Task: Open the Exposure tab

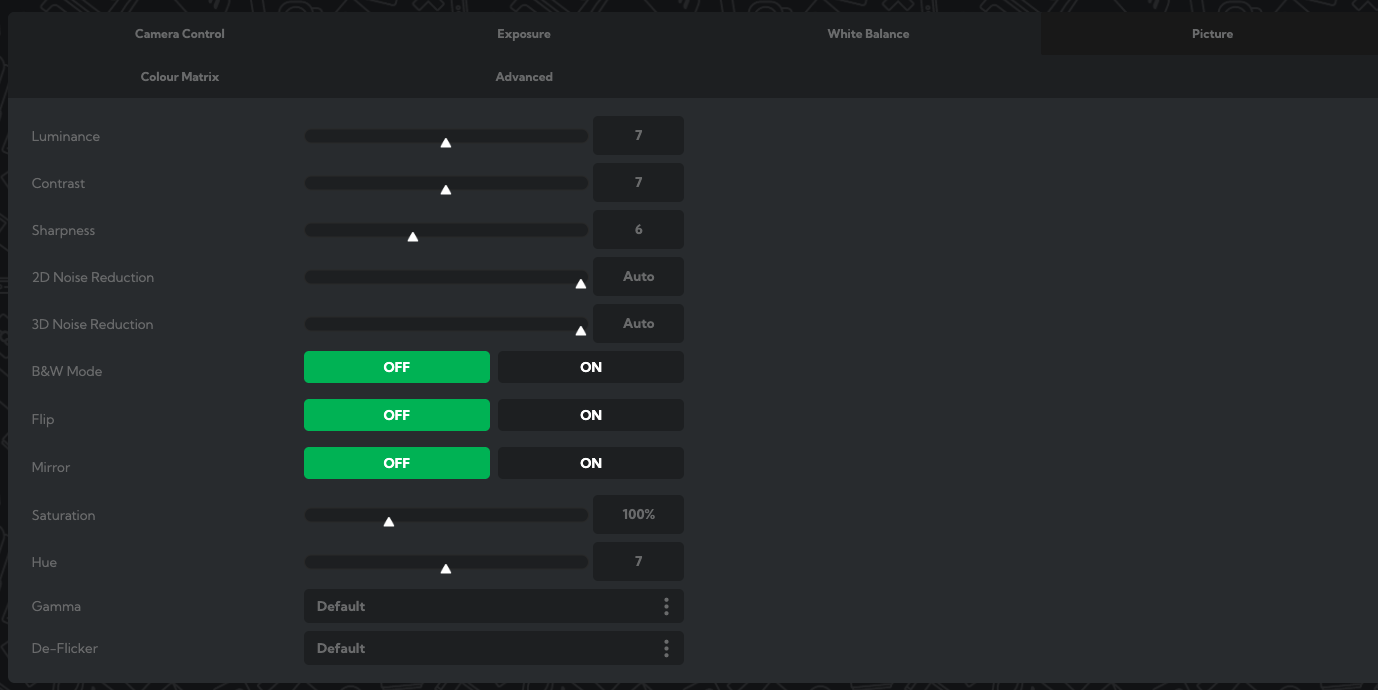Action: click(x=524, y=34)
